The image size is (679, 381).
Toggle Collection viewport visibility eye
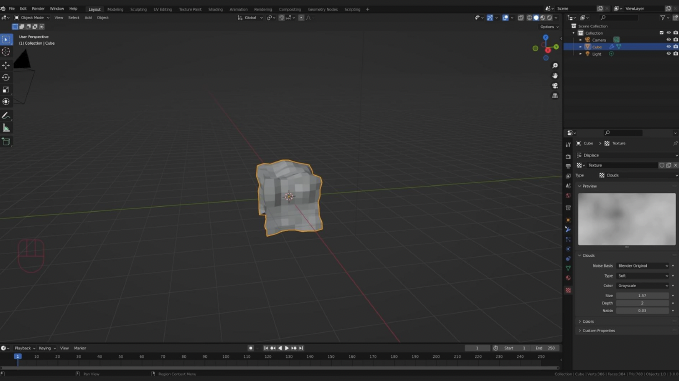(x=669, y=33)
